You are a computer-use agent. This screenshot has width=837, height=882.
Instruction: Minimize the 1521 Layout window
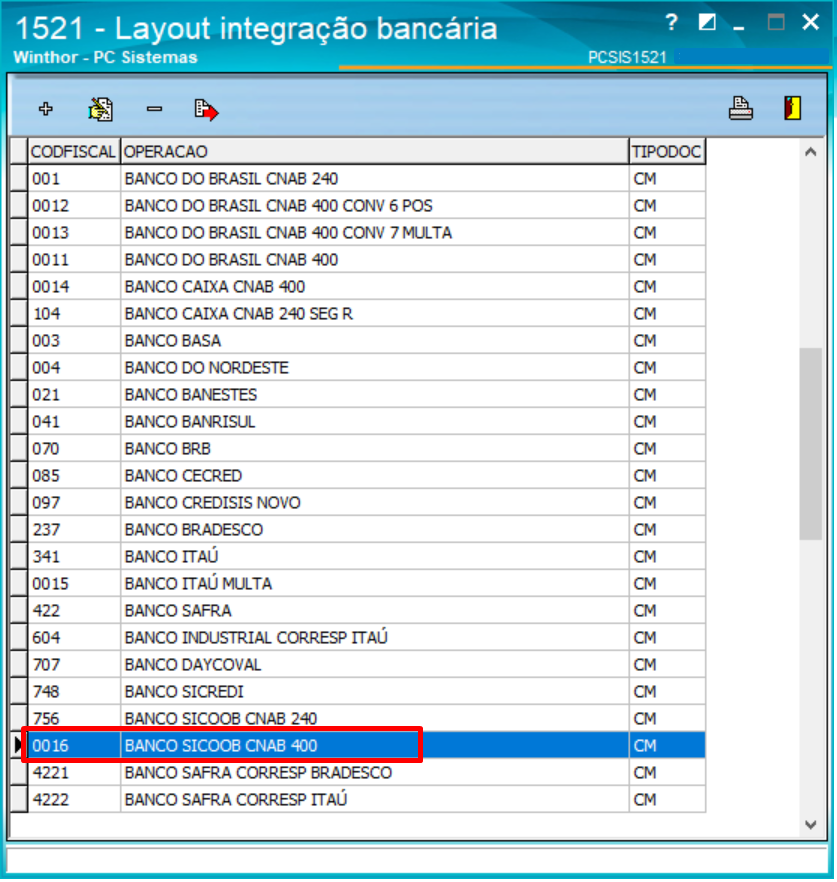click(x=739, y=26)
